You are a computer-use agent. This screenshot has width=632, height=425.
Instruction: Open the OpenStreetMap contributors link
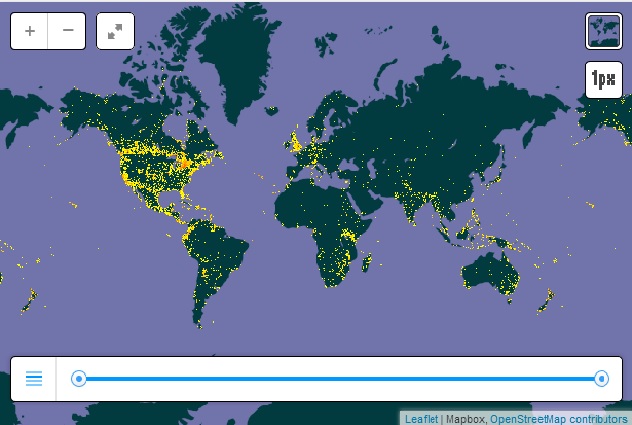click(x=558, y=419)
